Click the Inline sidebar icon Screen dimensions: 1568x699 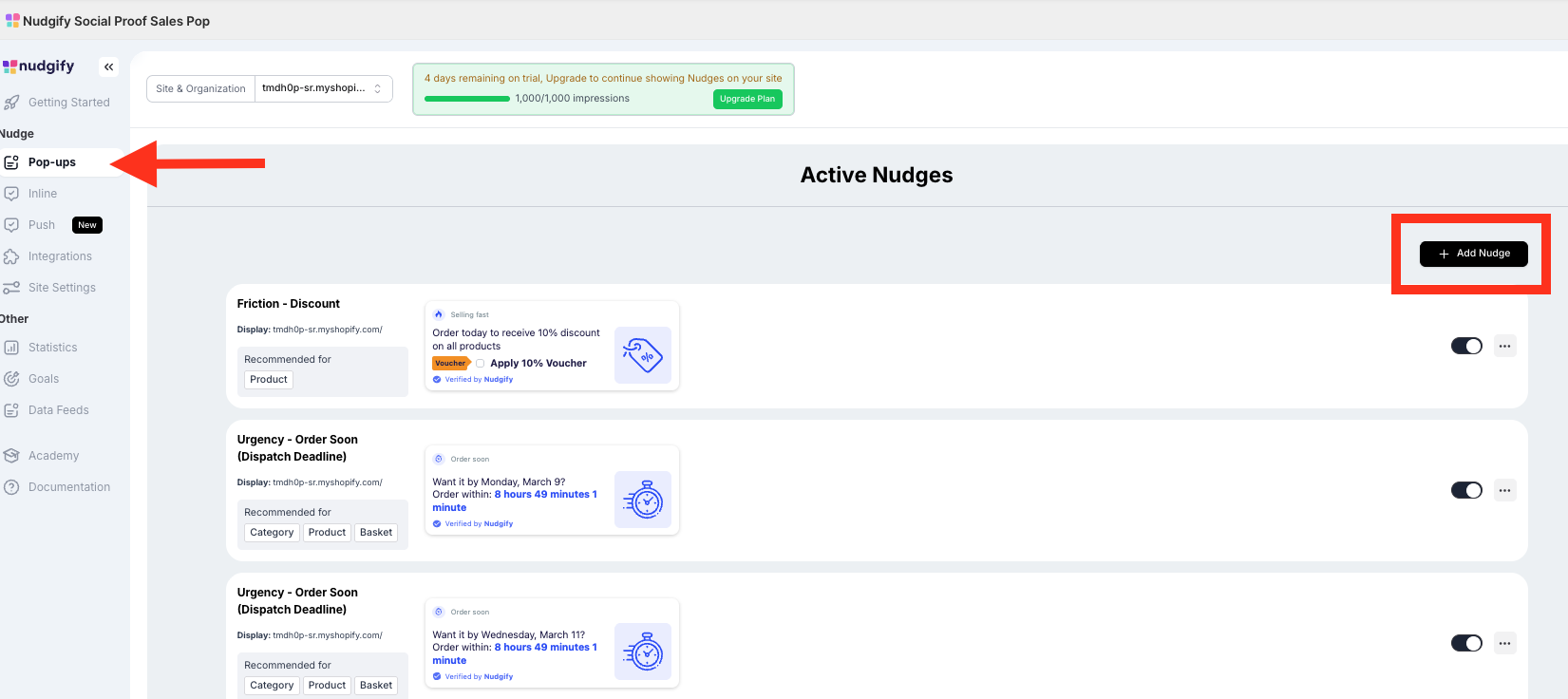tap(11, 194)
